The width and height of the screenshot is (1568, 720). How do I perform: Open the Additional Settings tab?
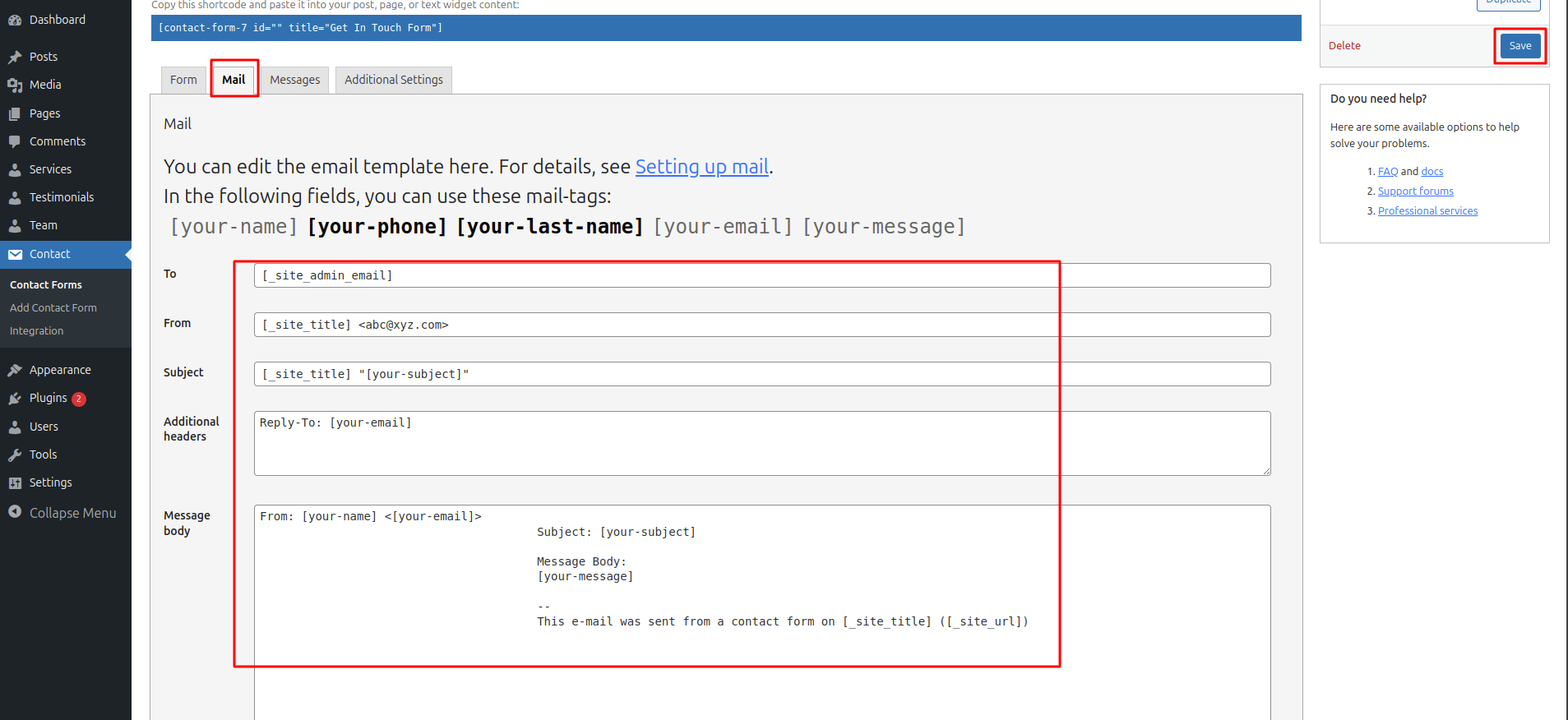pos(394,80)
